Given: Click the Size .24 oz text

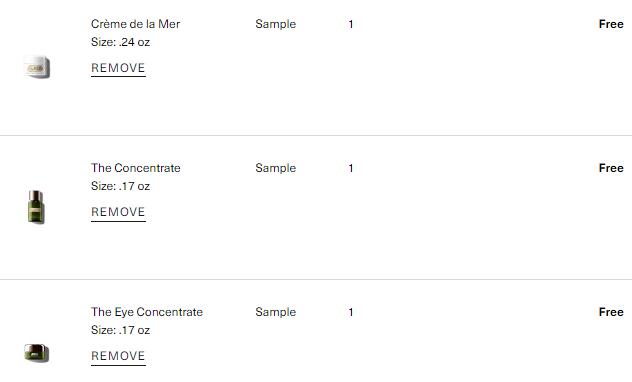Looking at the screenshot, I should tap(121, 42).
